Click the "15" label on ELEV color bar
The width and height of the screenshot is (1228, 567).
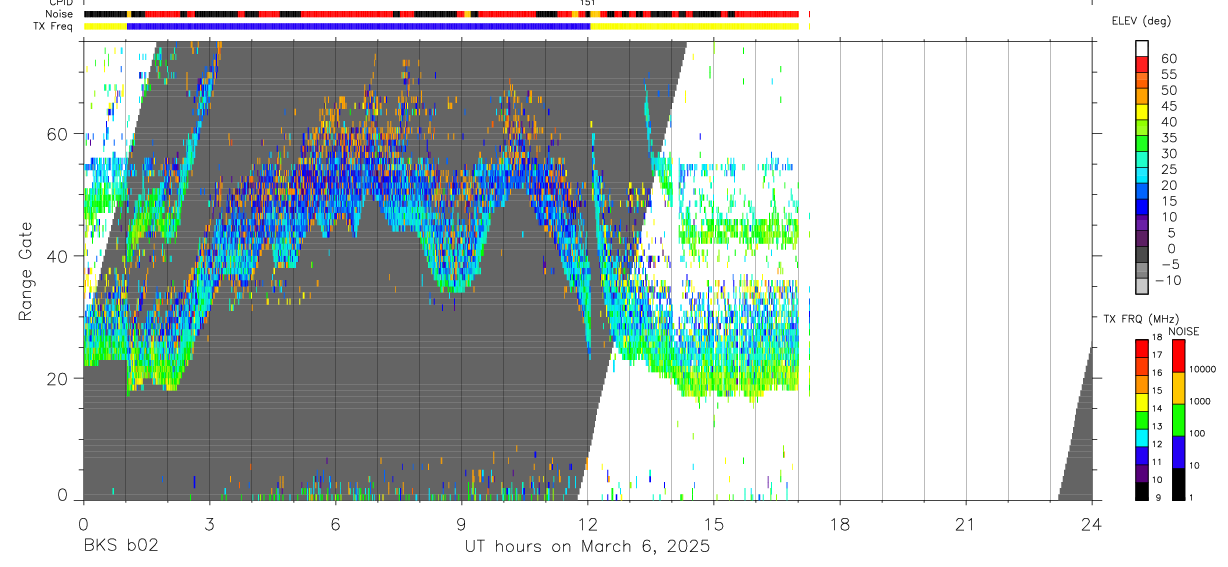pos(1168,202)
